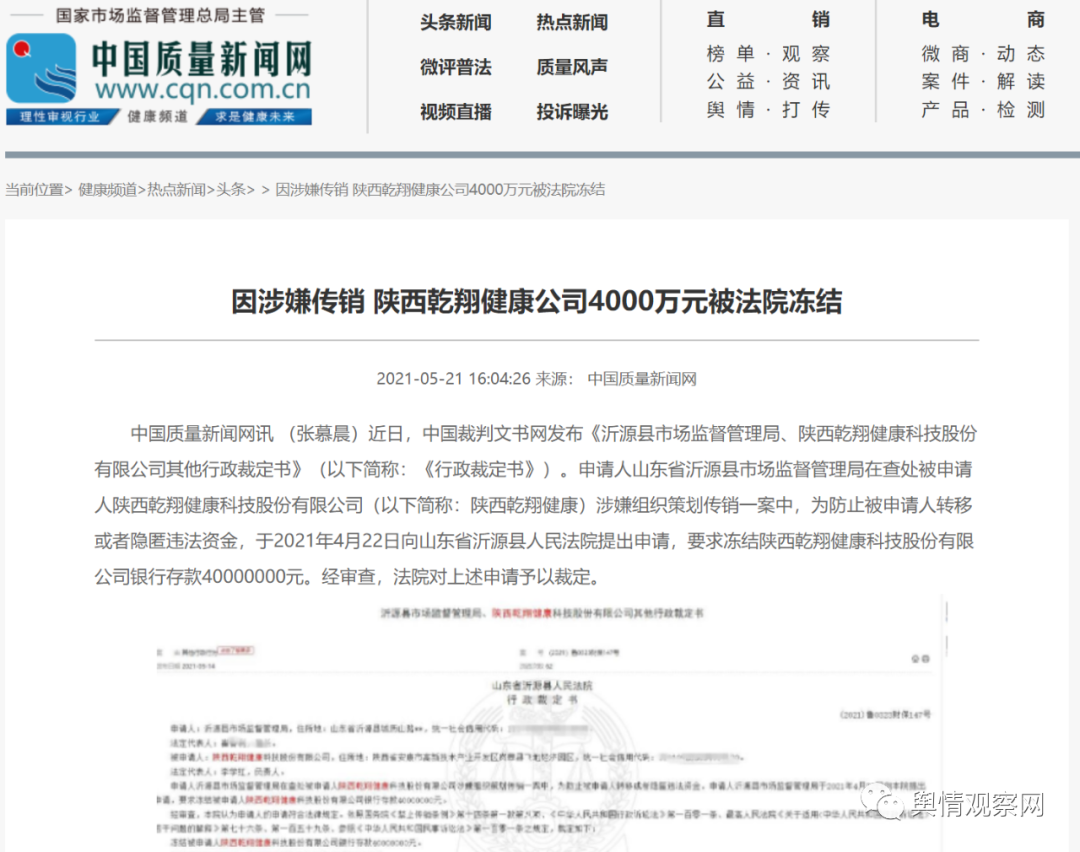Open the 投诉曝光 section

tap(572, 112)
